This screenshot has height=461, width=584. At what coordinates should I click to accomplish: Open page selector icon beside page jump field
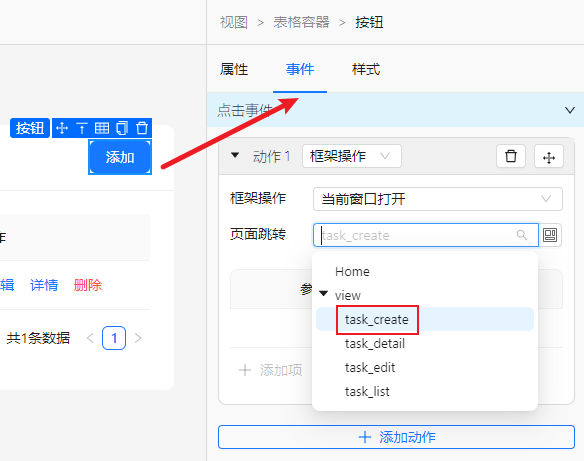click(x=550, y=235)
